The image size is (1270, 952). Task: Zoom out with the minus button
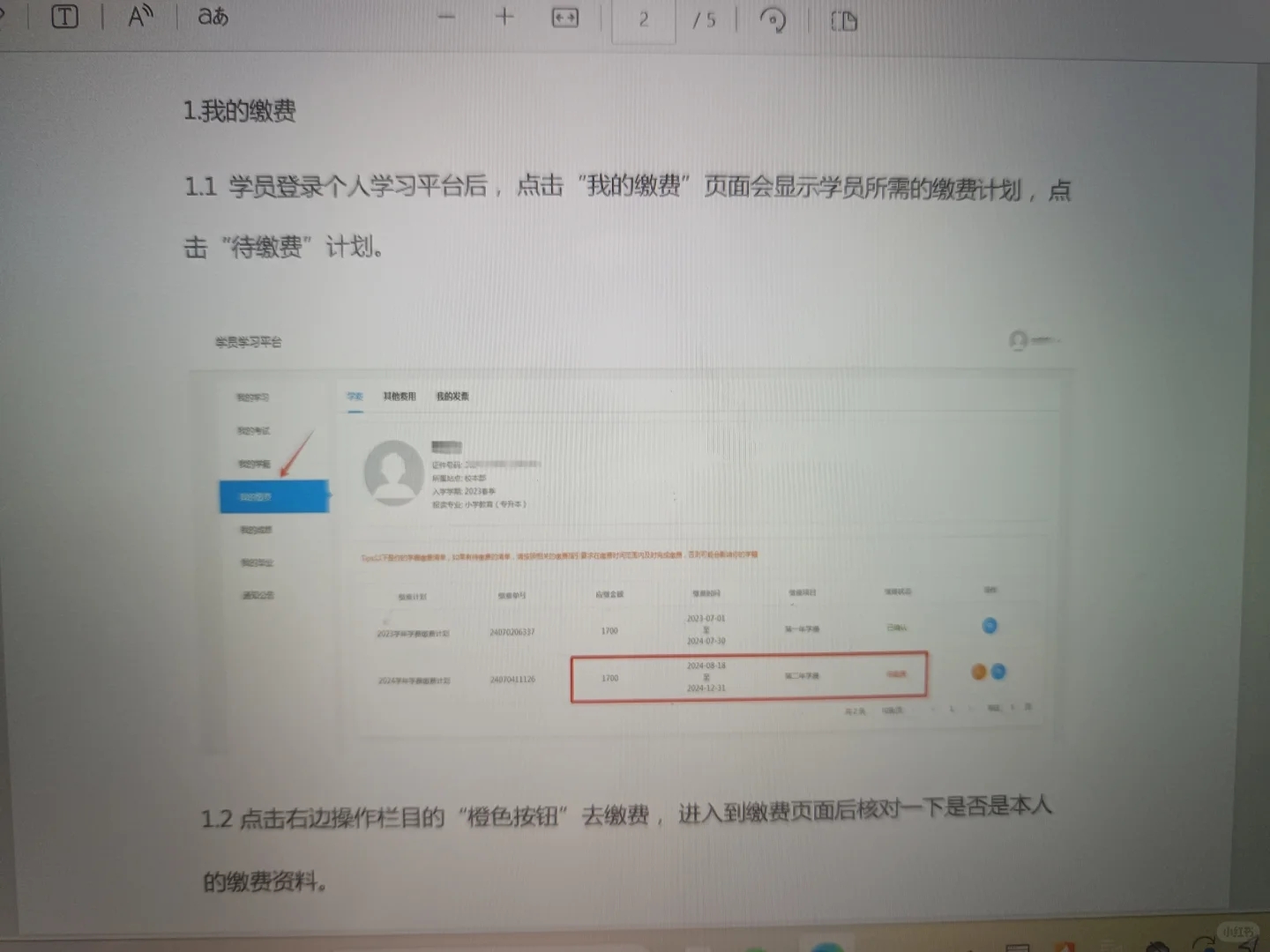[446, 17]
